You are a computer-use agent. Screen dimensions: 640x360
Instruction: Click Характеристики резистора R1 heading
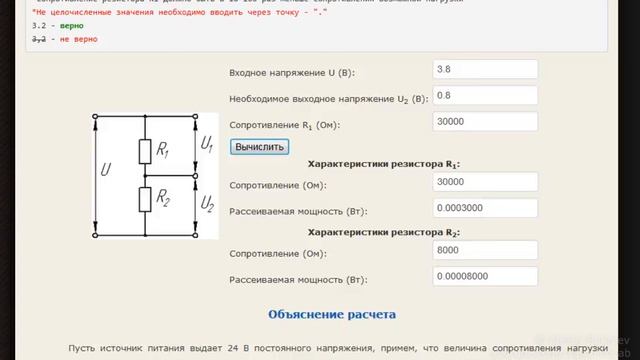(x=384, y=164)
